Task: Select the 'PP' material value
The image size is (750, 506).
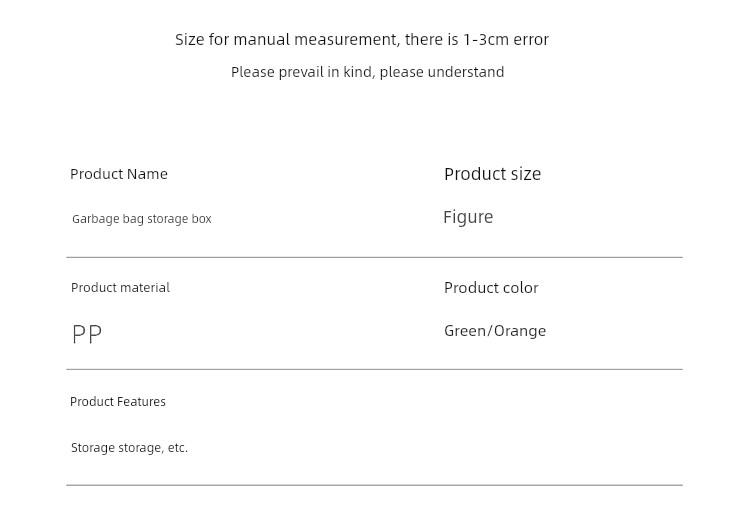Action: click(x=87, y=334)
